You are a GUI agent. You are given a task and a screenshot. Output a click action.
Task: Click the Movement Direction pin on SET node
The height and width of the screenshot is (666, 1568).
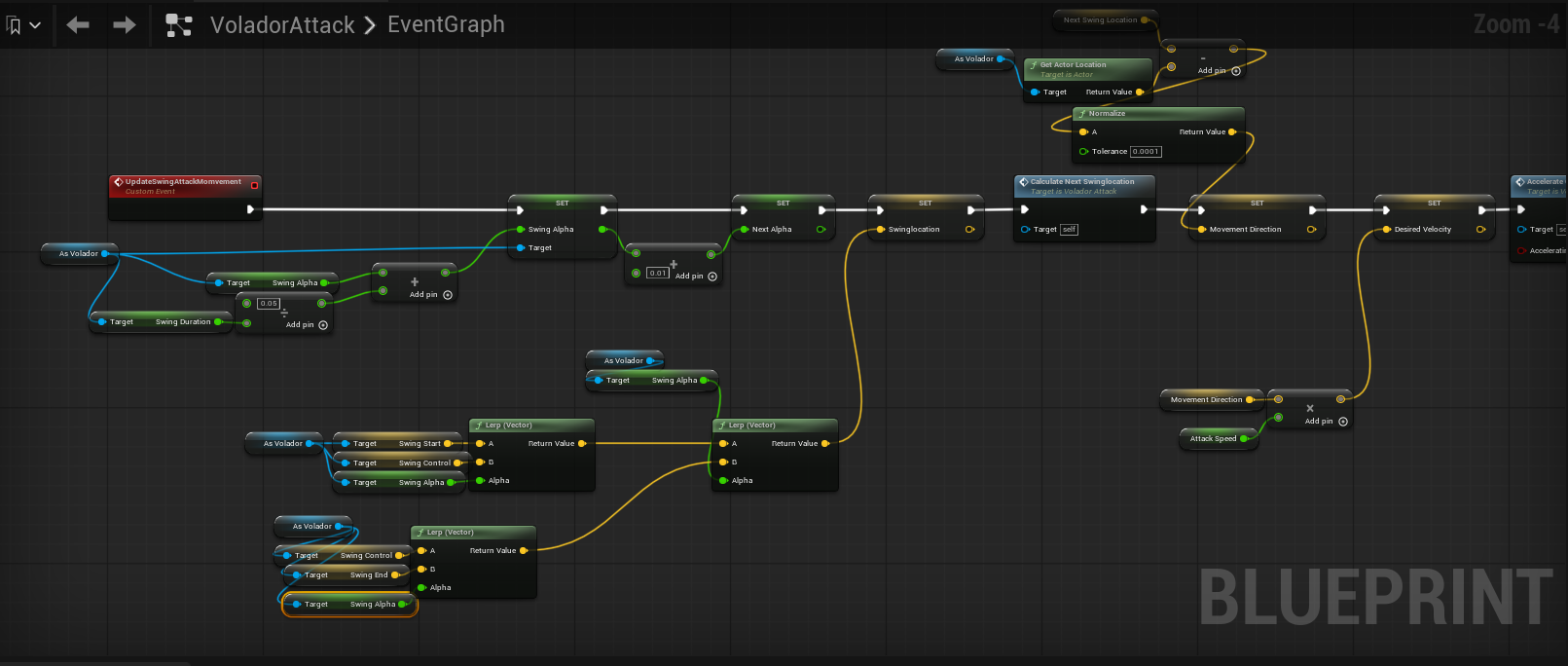[1202, 230]
